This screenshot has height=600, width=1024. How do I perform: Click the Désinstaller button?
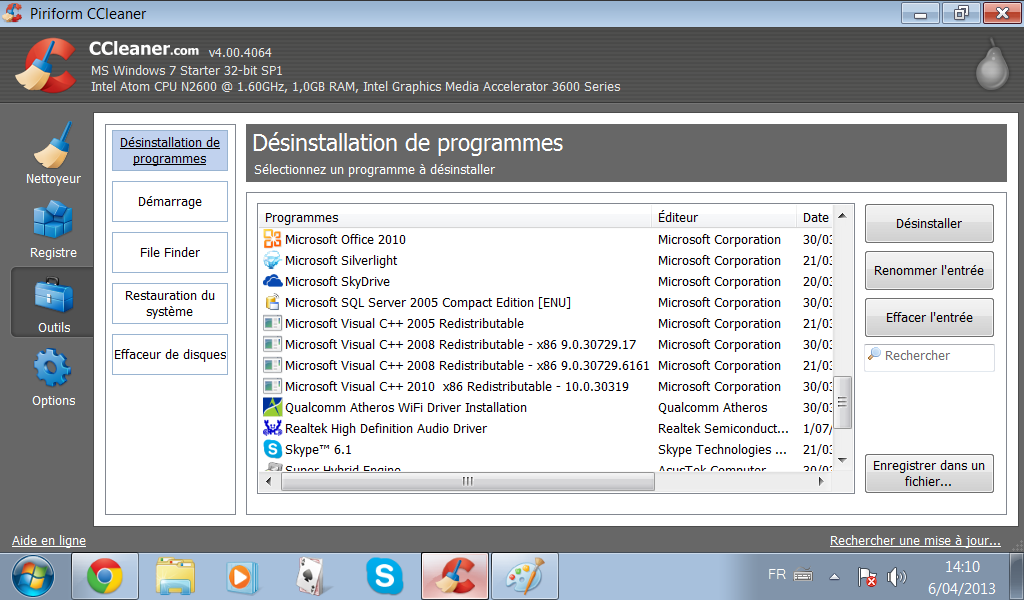(929, 223)
